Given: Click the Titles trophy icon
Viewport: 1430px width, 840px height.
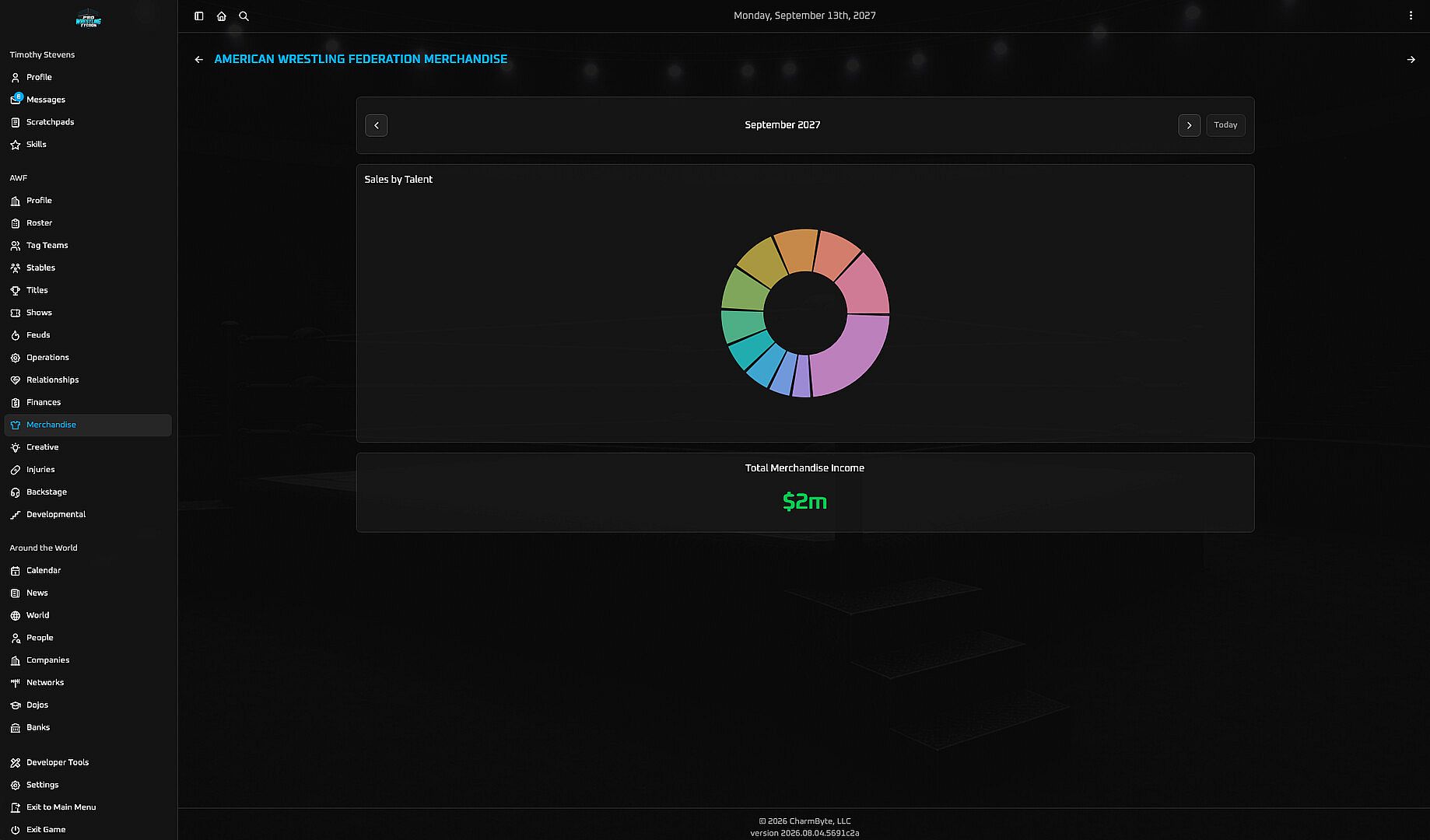Looking at the screenshot, I should click(15, 291).
